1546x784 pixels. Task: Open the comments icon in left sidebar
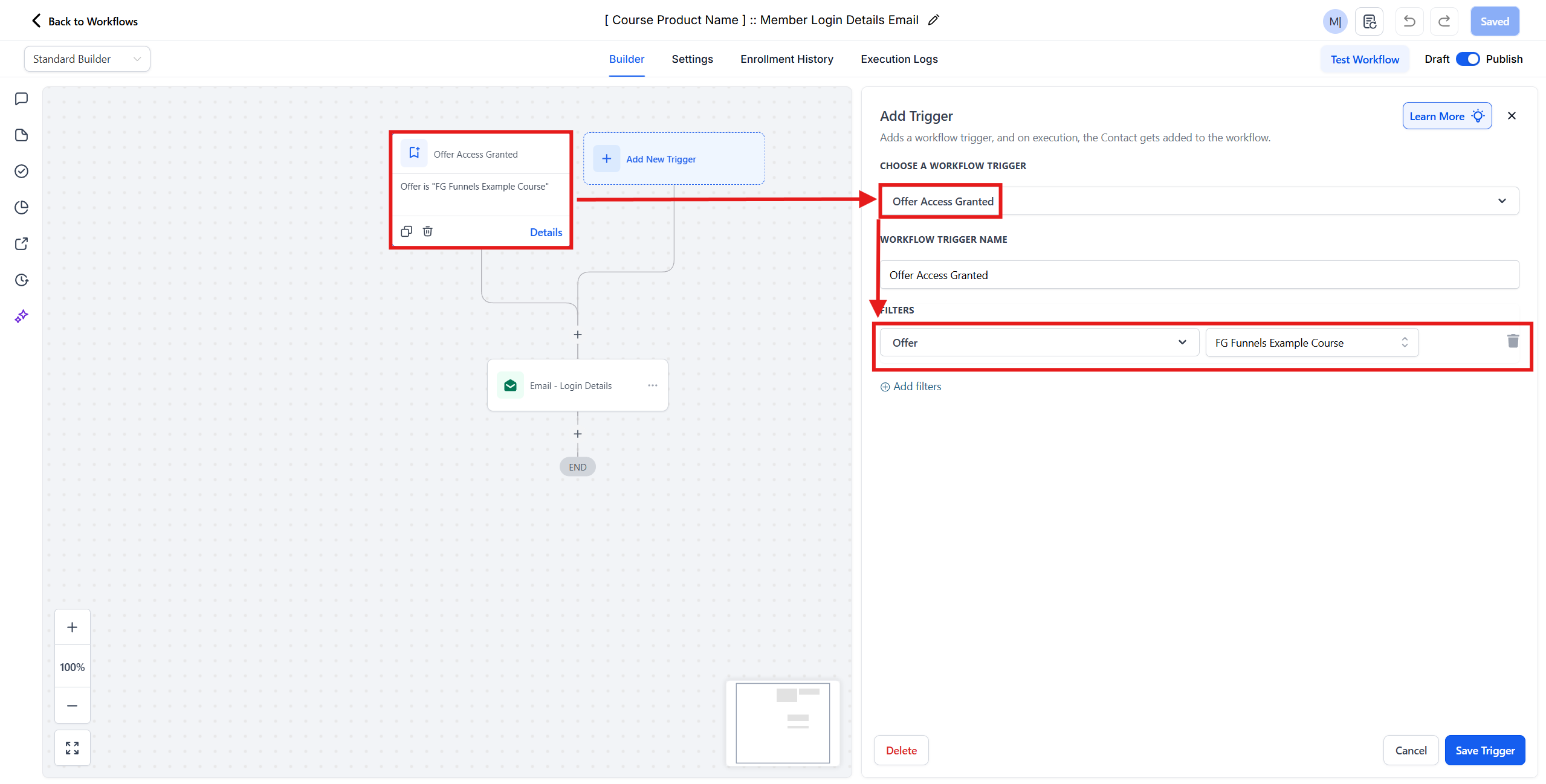pos(22,98)
